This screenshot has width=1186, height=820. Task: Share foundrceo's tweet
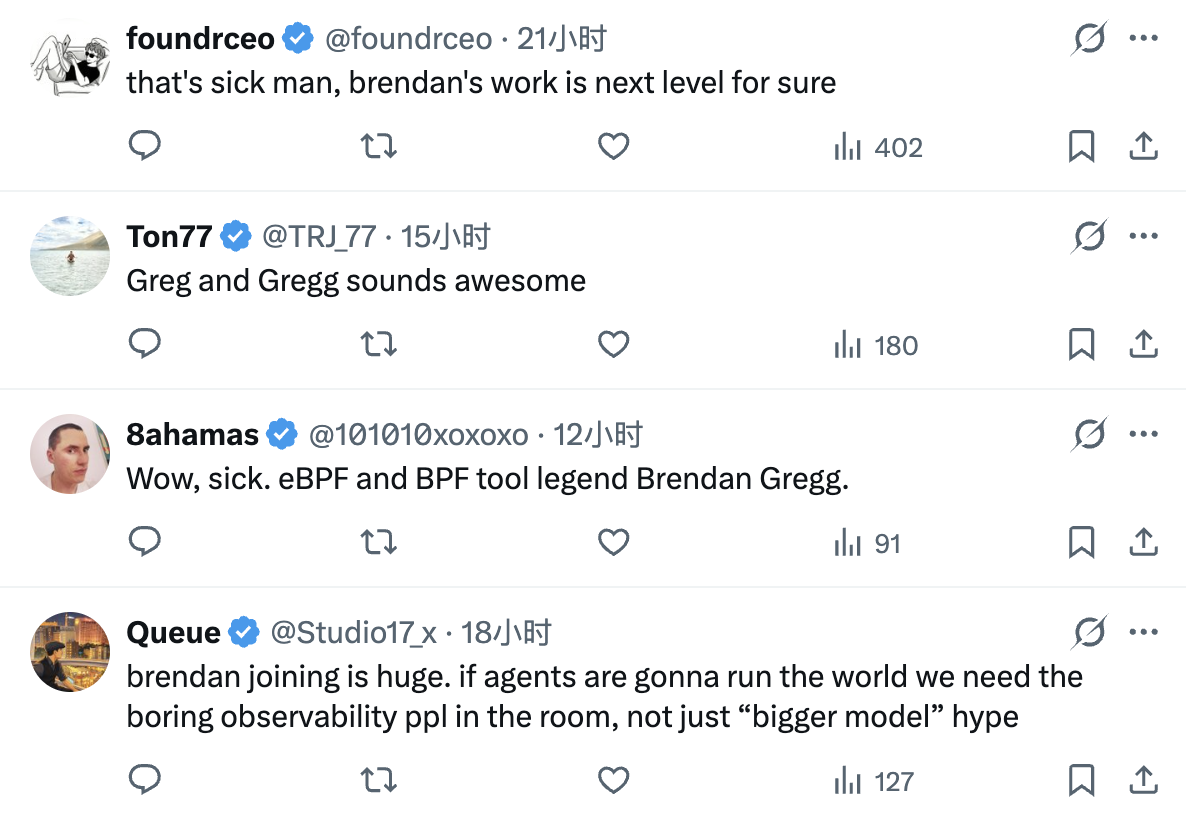click(x=1143, y=147)
